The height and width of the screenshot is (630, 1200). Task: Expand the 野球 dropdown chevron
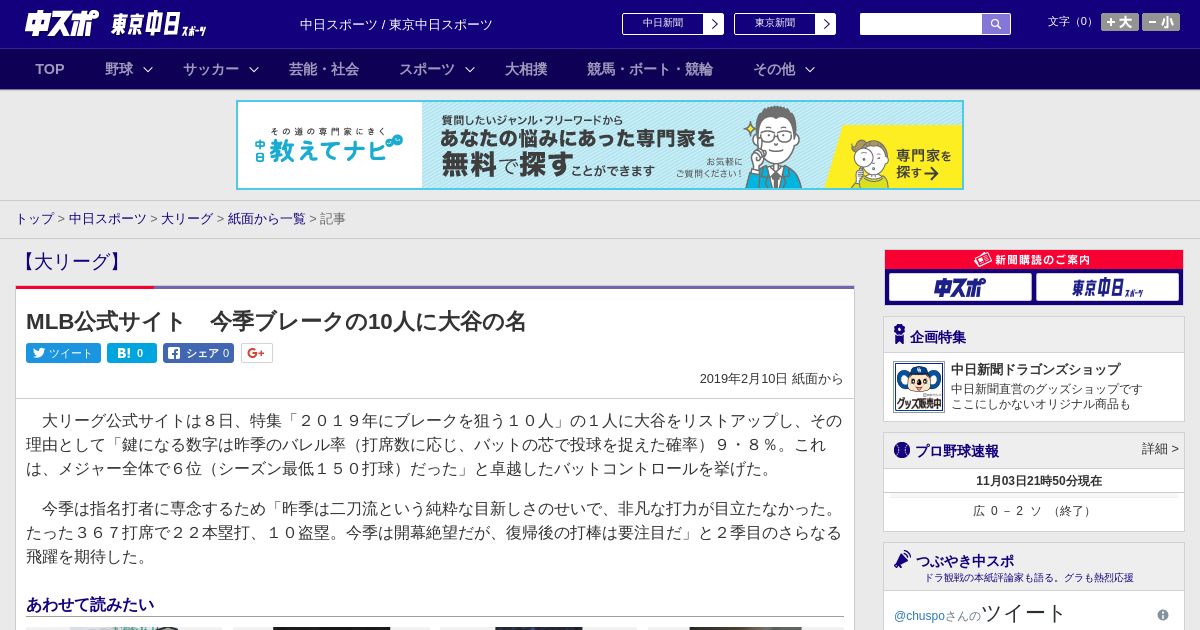pyautogui.click(x=148, y=69)
